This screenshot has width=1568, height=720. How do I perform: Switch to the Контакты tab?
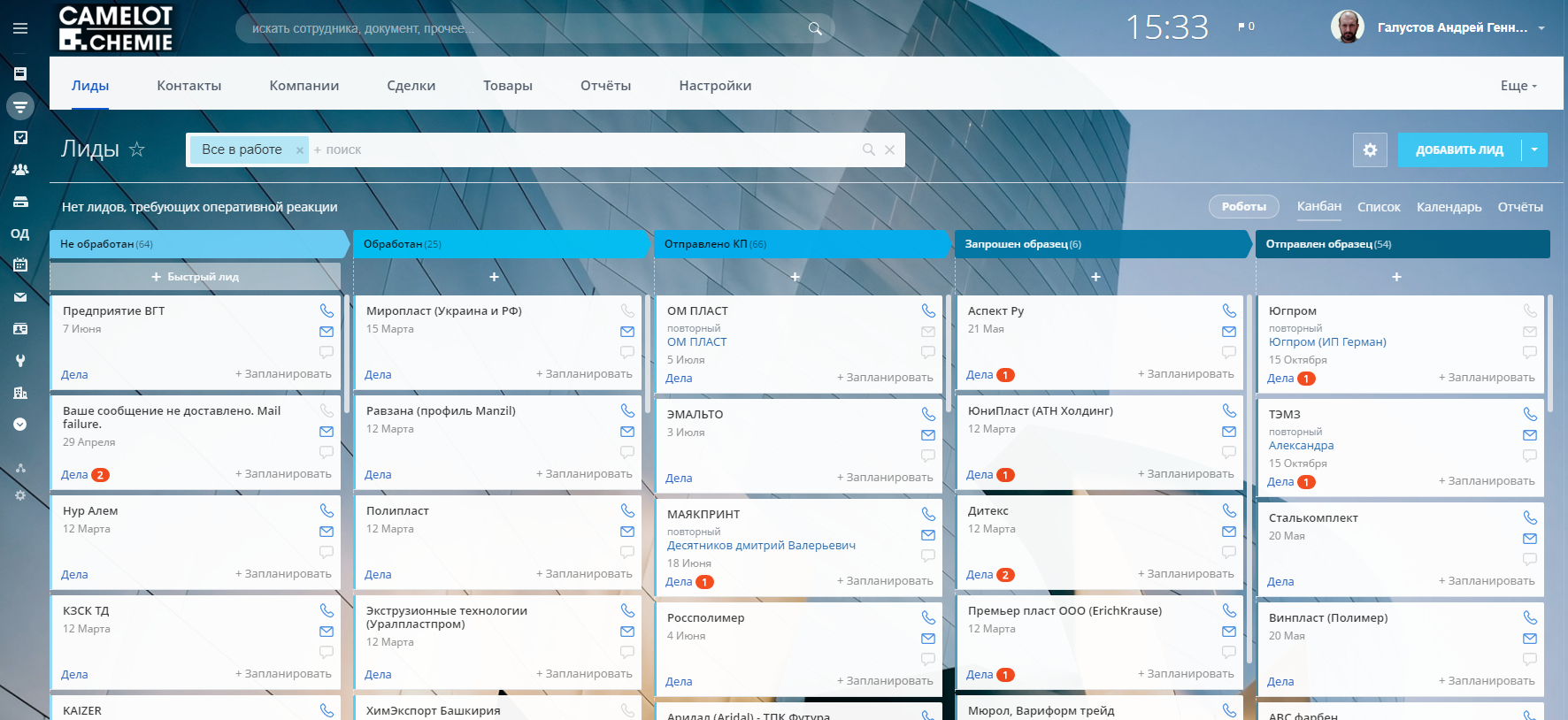(189, 86)
